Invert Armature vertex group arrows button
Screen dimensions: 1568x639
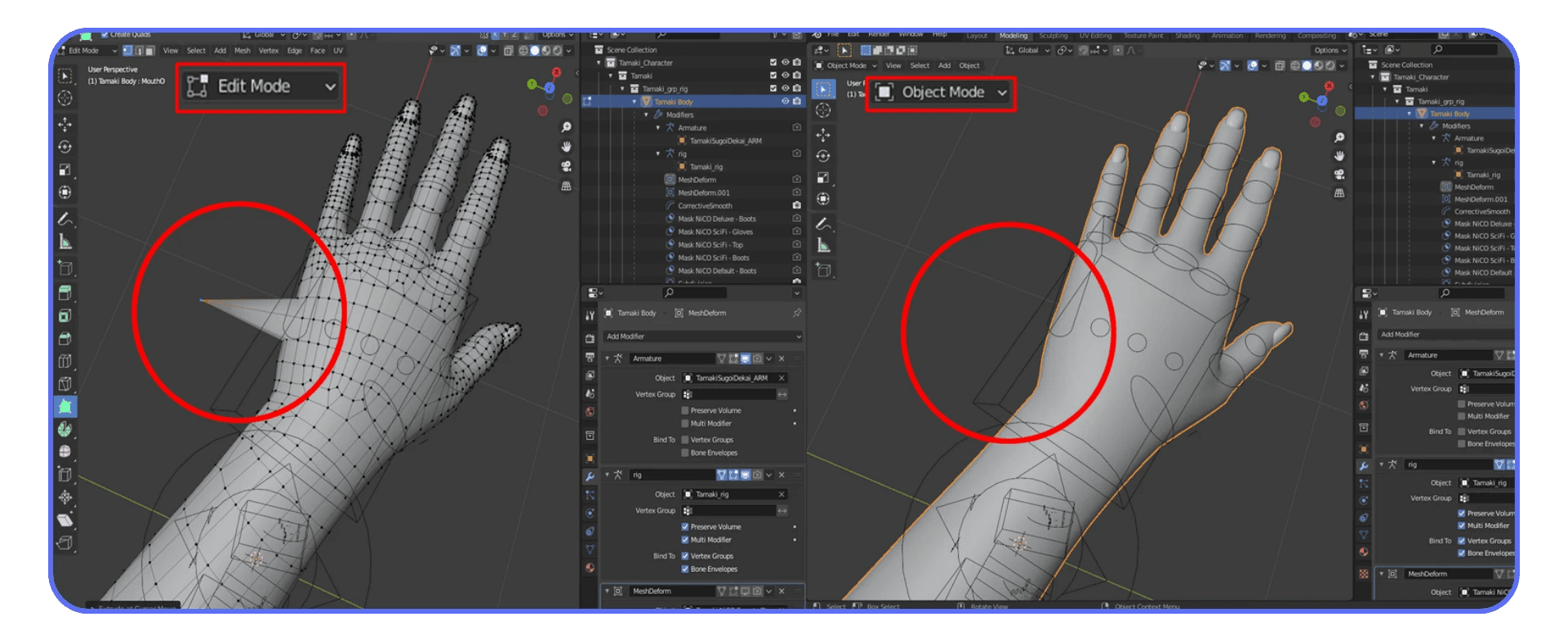pos(782,394)
